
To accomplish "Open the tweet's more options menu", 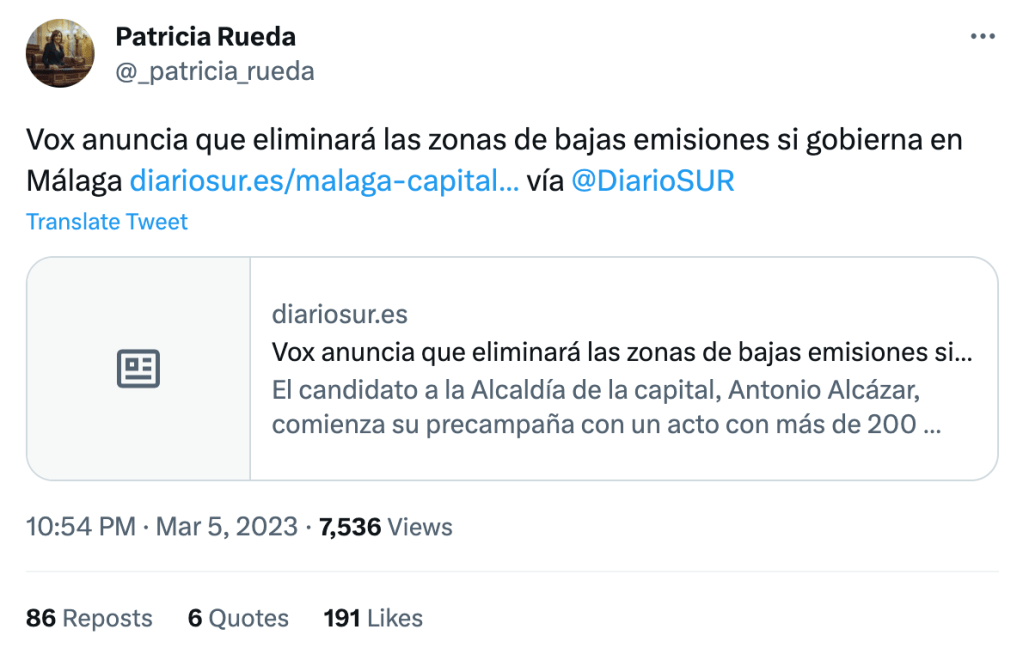I will tap(983, 37).
